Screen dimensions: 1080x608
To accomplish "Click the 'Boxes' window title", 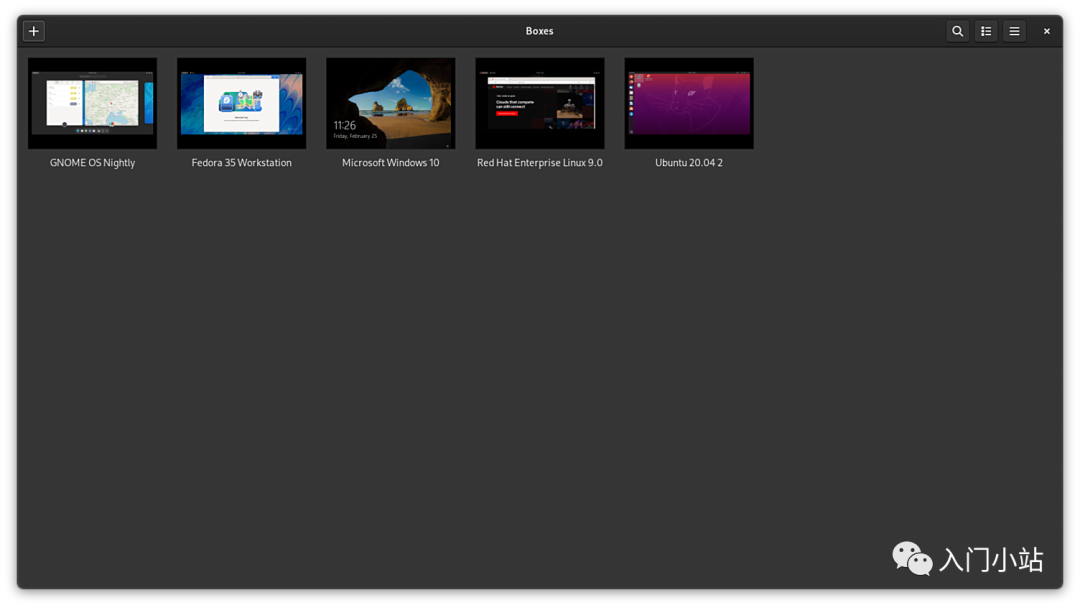I will [x=539, y=31].
